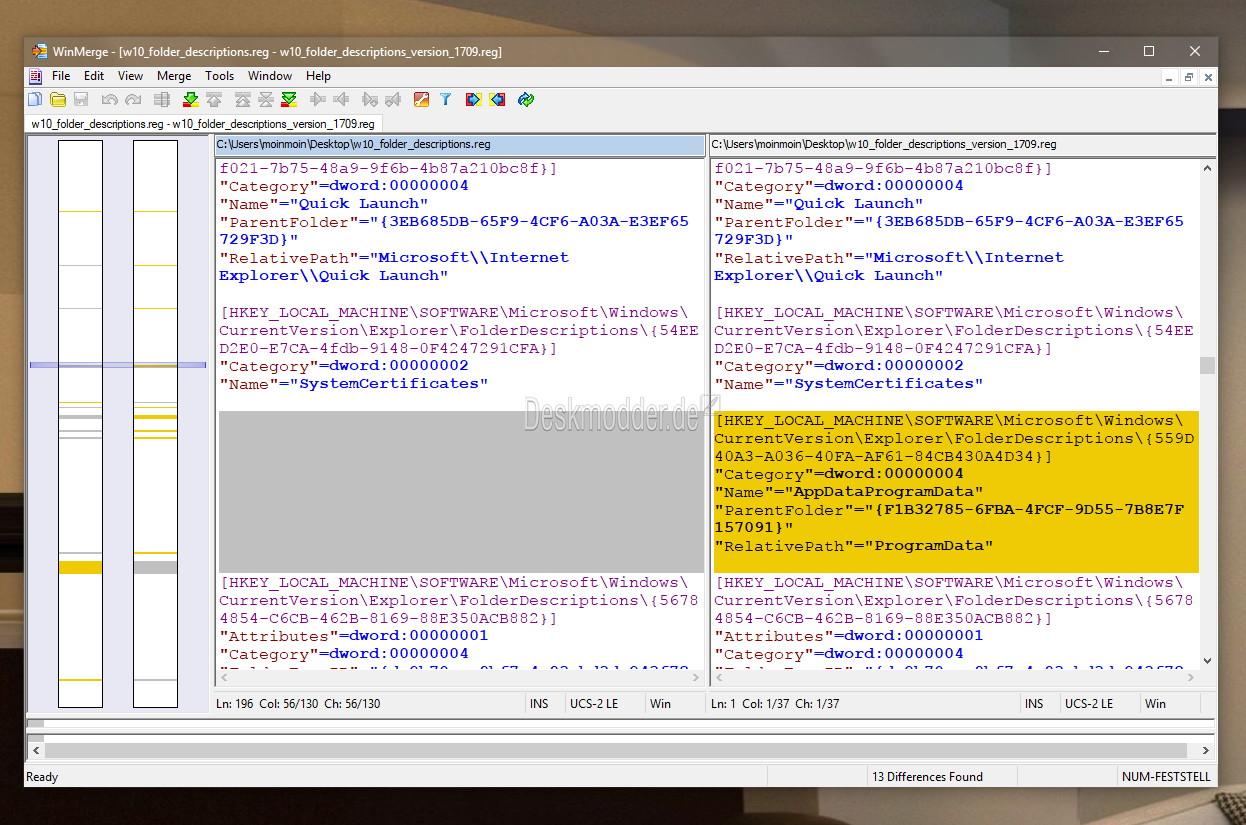Click the large gray block in location pane
The height and width of the screenshot is (825, 1246).
(155, 567)
